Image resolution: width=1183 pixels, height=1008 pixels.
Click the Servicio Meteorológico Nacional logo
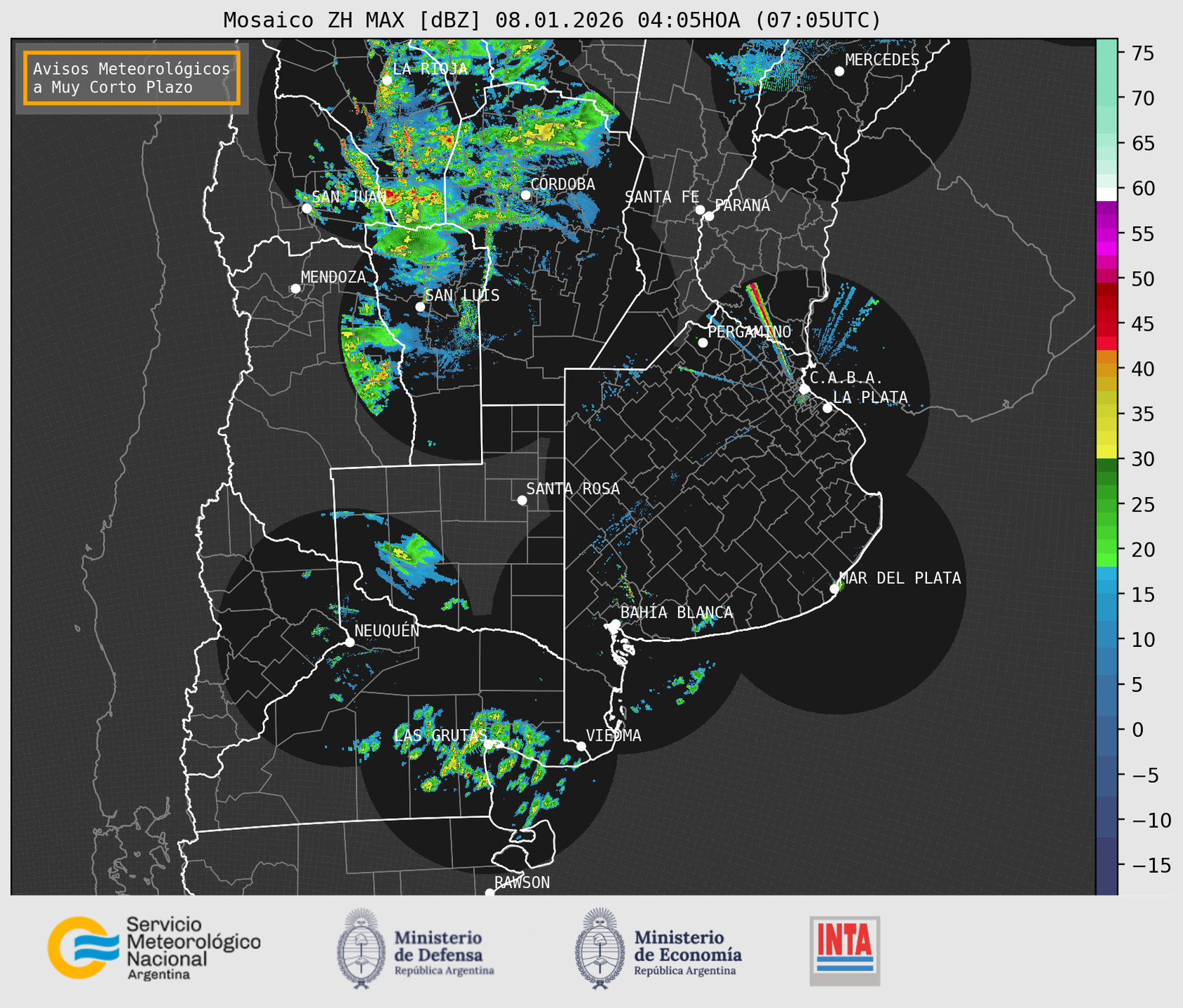click(x=154, y=947)
